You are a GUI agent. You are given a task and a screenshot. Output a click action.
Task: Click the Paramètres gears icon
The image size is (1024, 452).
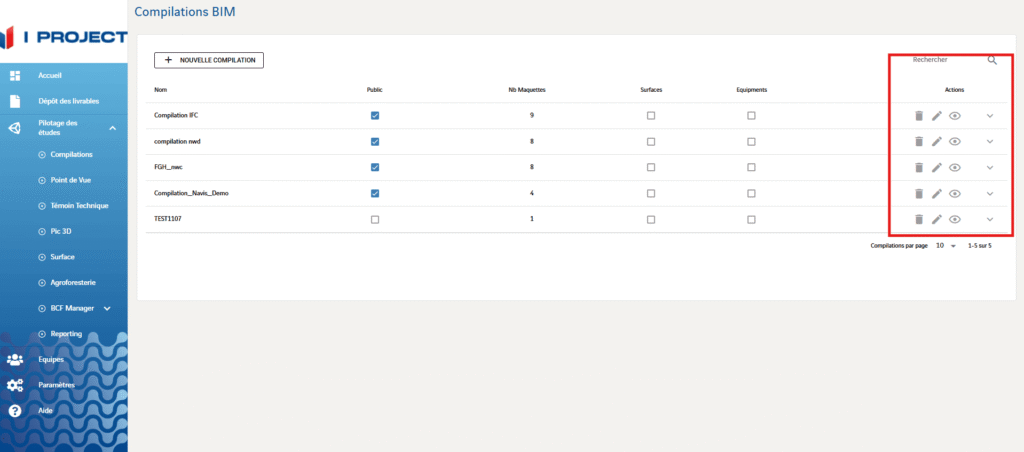coord(15,385)
